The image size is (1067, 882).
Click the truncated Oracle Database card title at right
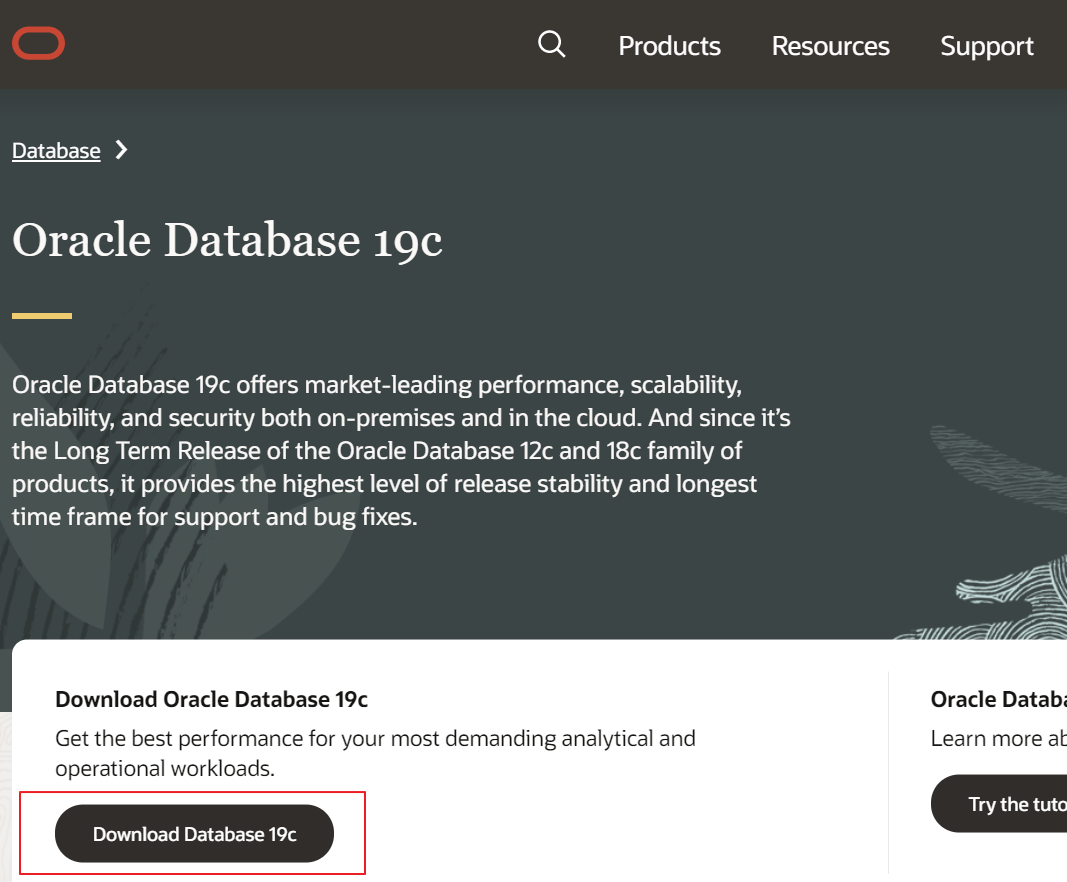(998, 699)
